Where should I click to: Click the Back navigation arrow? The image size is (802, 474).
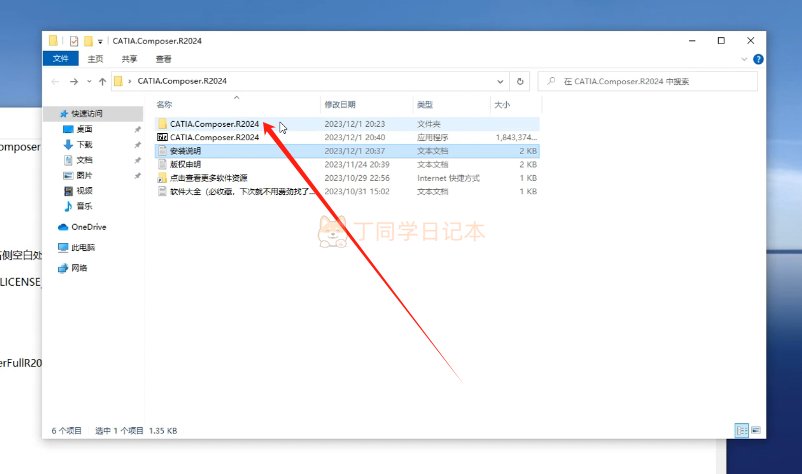point(54,81)
